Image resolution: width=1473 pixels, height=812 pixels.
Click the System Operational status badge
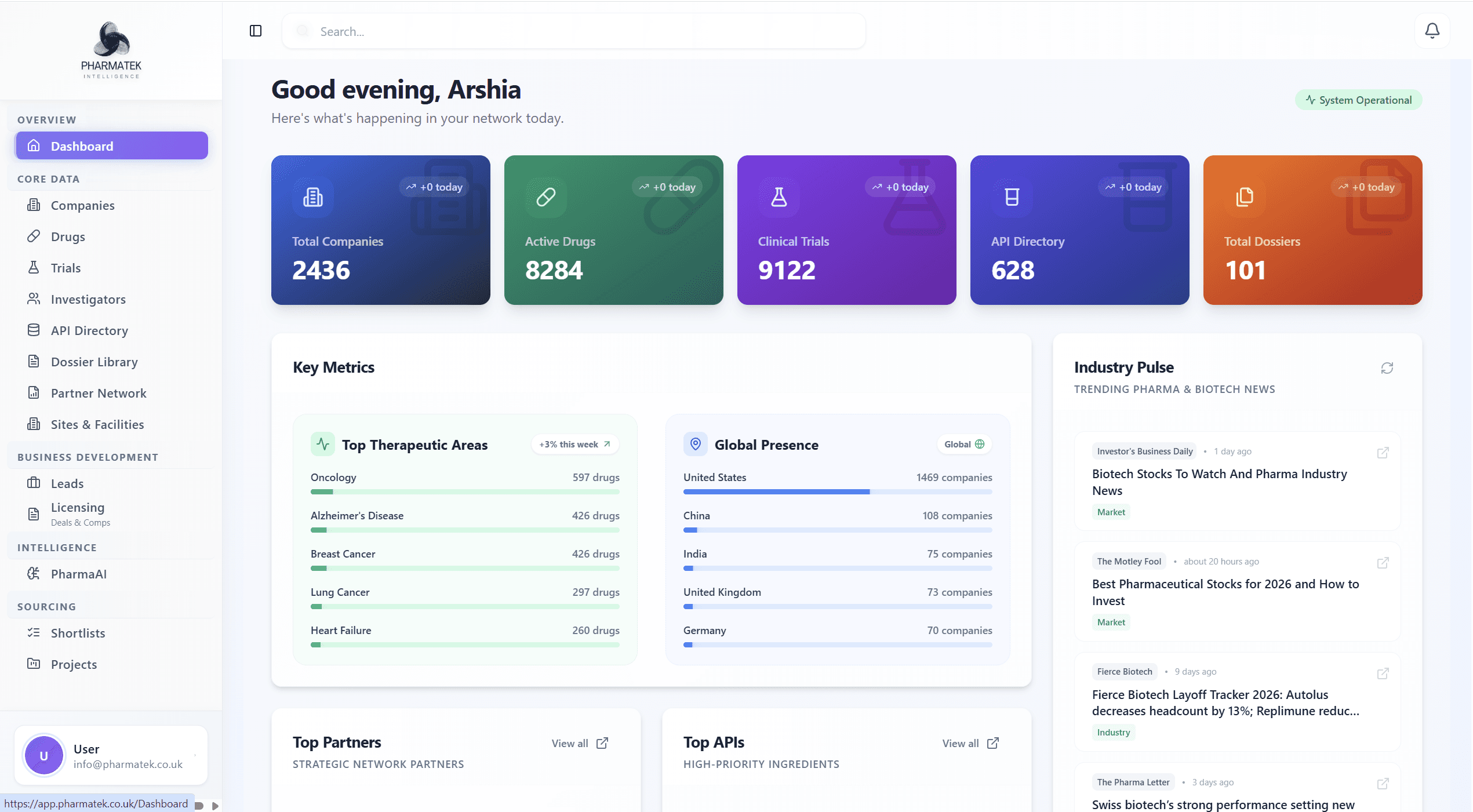click(x=1358, y=100)
